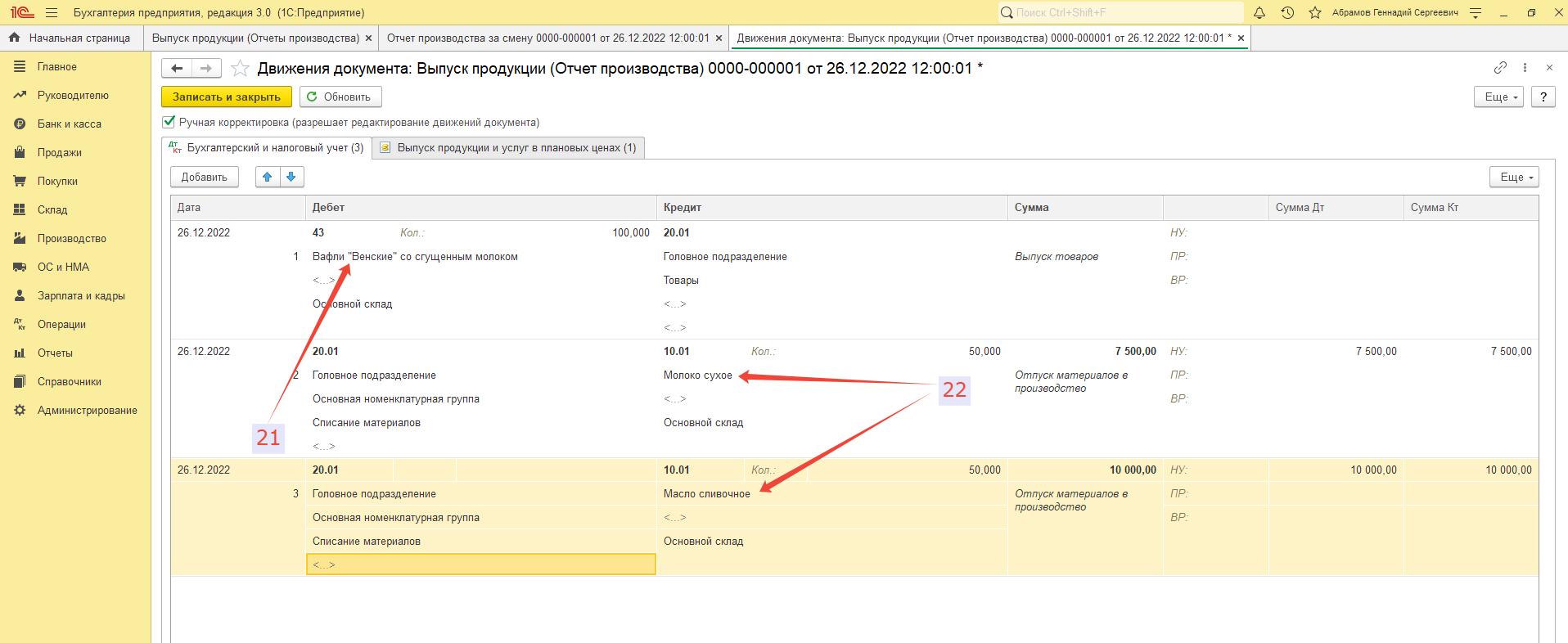
Task: Move row up with blue arrow
Action: click(267, 177)
